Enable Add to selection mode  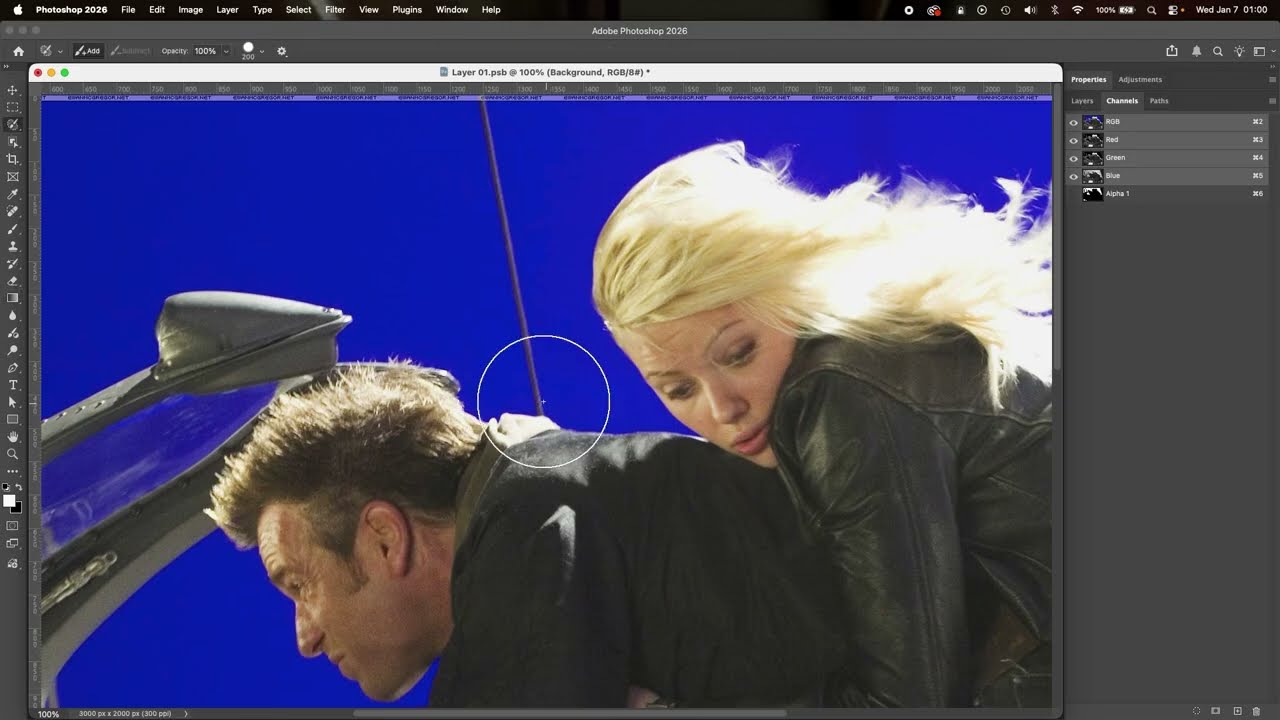[87, 51]
